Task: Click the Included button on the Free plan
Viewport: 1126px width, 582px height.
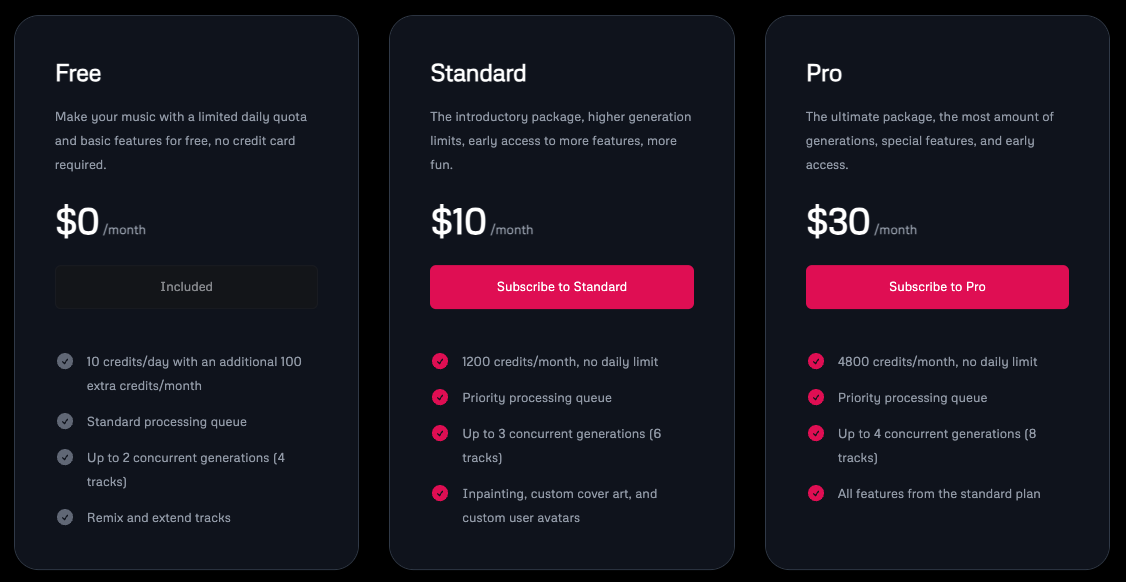Action: pos(186,287)
